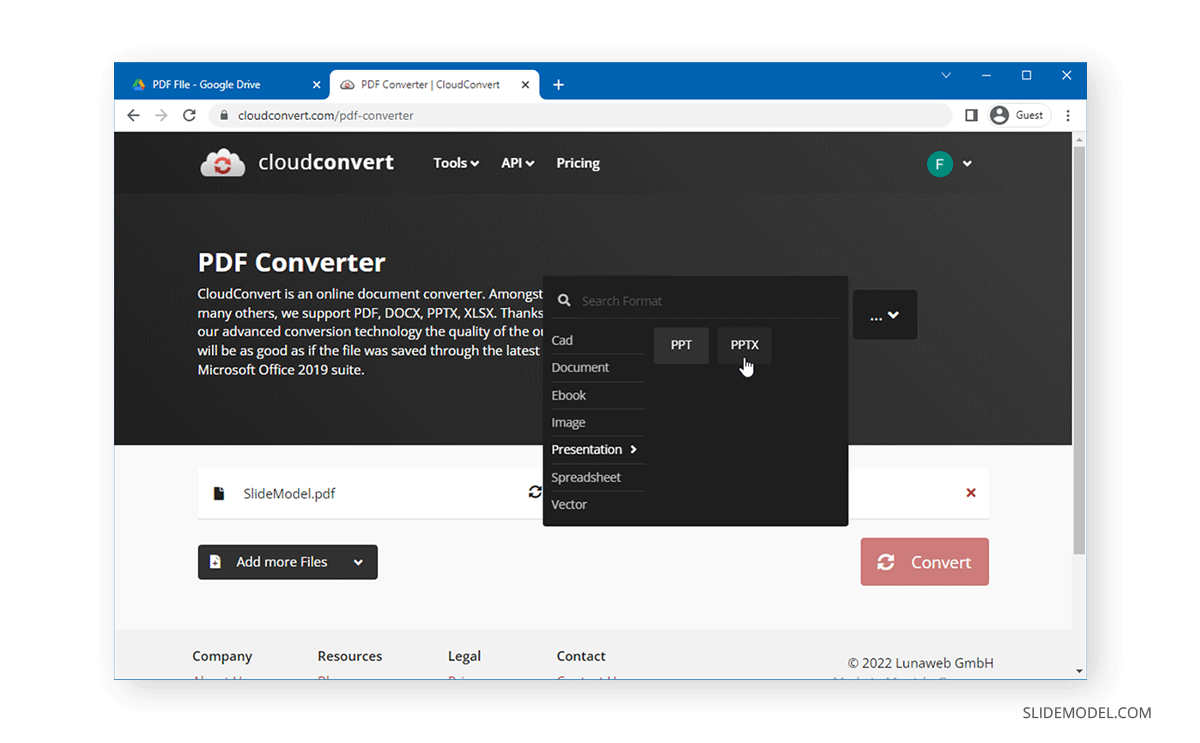
Task: Click the CloudConvert logo icon
Action: [222, 162]
